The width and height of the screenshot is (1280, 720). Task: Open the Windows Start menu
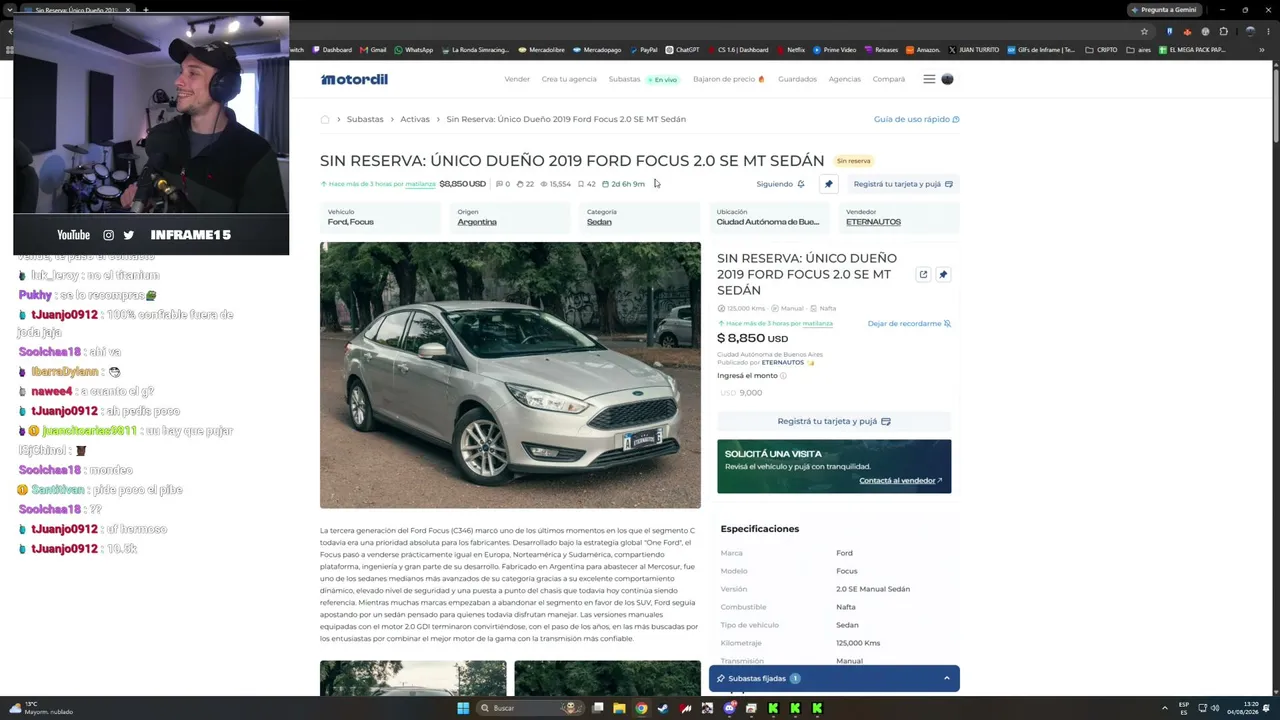(462, 708)
